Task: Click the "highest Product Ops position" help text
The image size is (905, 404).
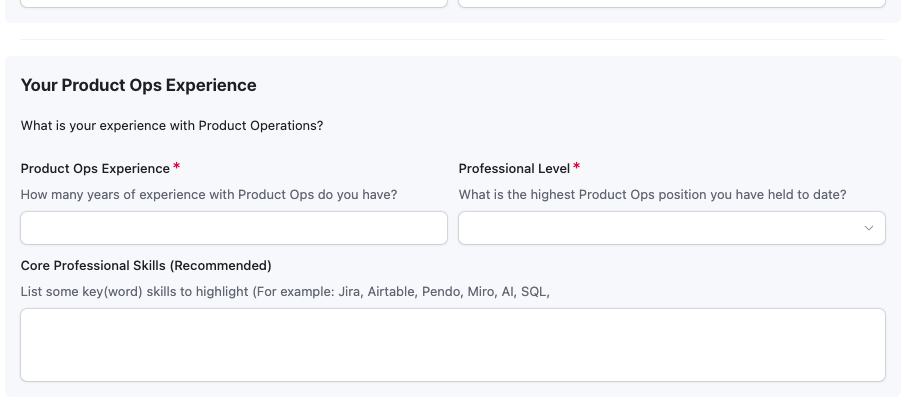Action: [x=652, y=195]
